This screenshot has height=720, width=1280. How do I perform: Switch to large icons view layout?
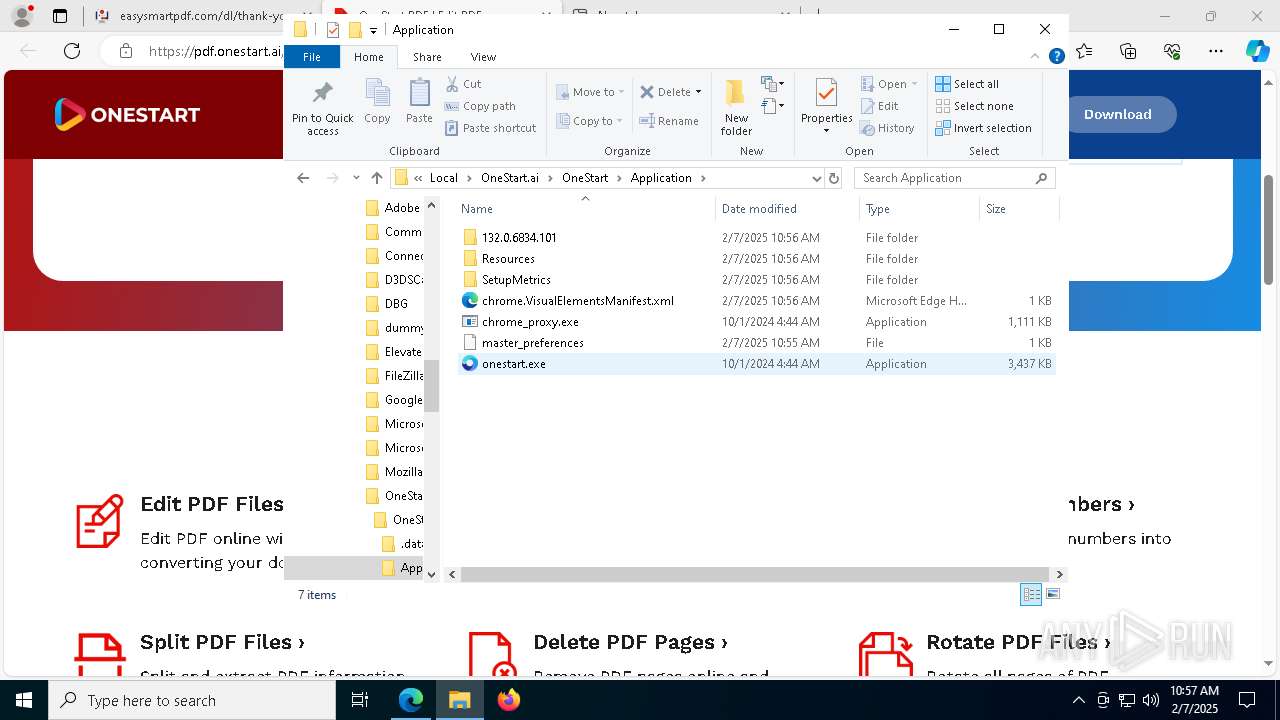click(x=1052, y=595)
